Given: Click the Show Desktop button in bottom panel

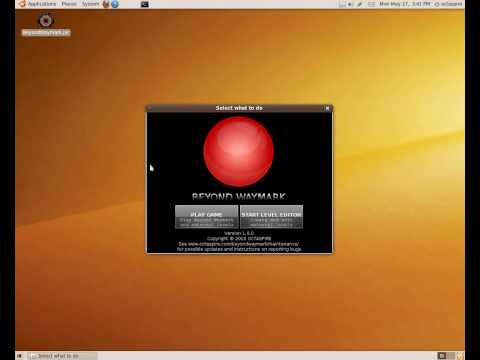Looking at the screenshot, I should tap(20, 356).
